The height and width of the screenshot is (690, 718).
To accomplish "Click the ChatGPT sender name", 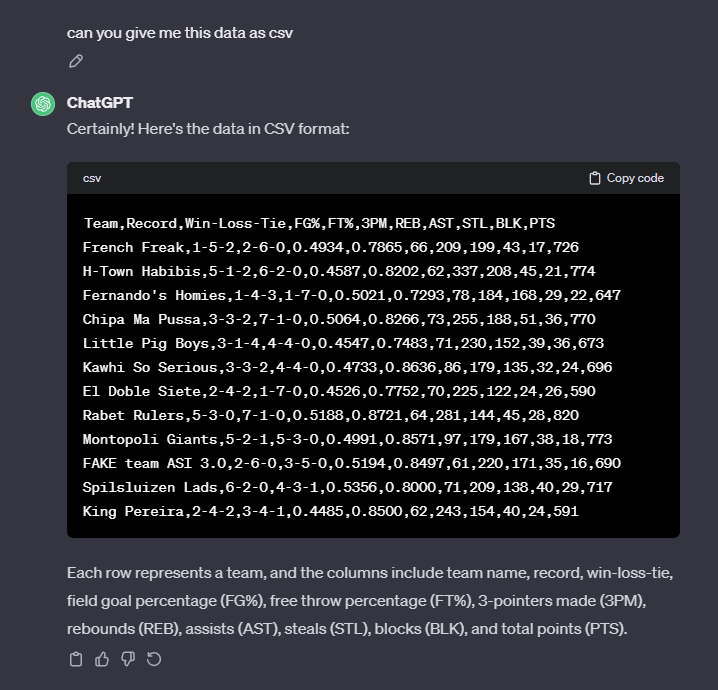I will point(100,103).
